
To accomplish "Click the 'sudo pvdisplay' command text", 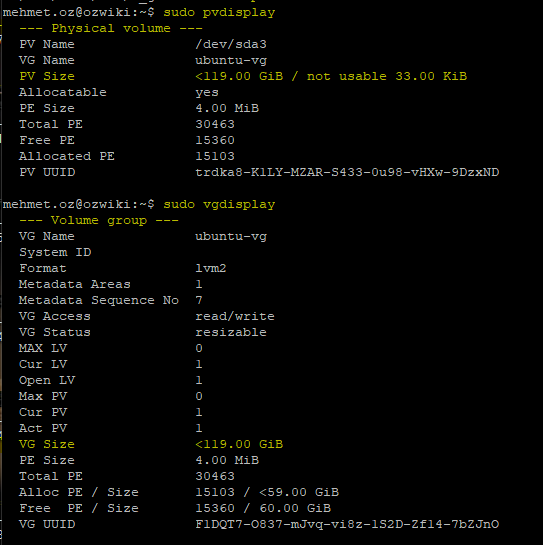I will [219, 13].
